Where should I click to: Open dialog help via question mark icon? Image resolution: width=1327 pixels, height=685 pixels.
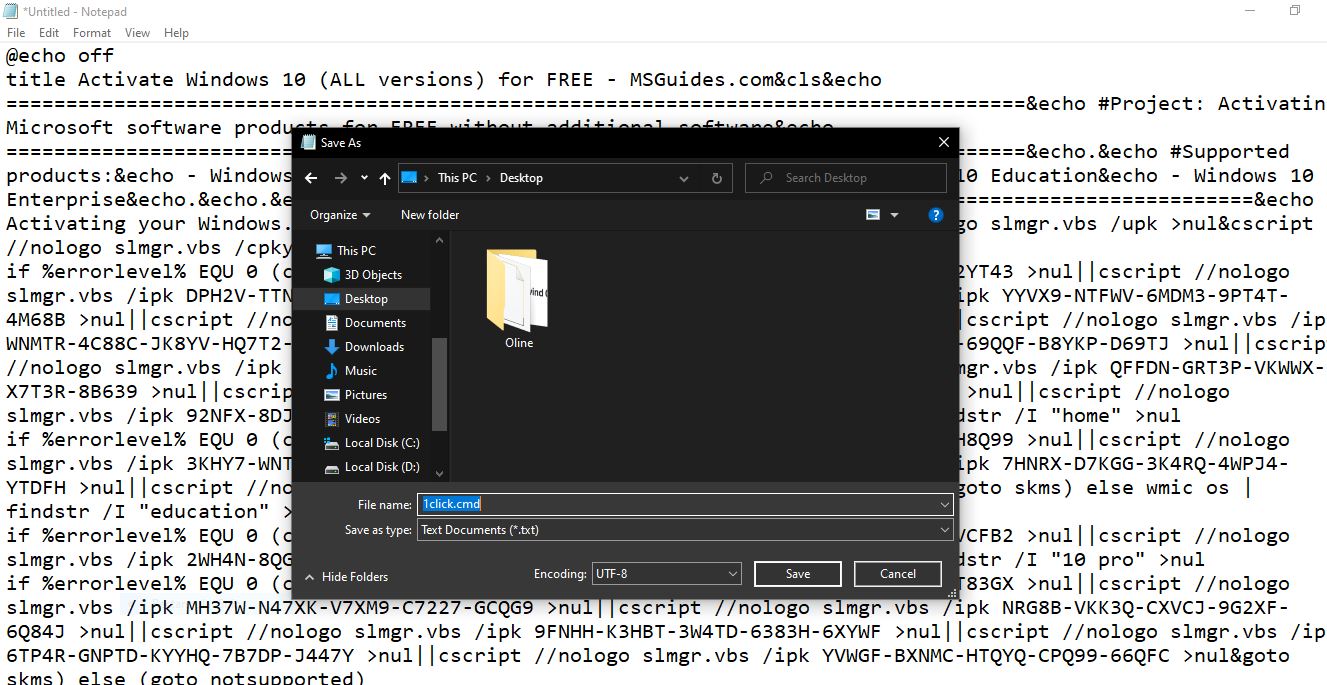[936, 214]
